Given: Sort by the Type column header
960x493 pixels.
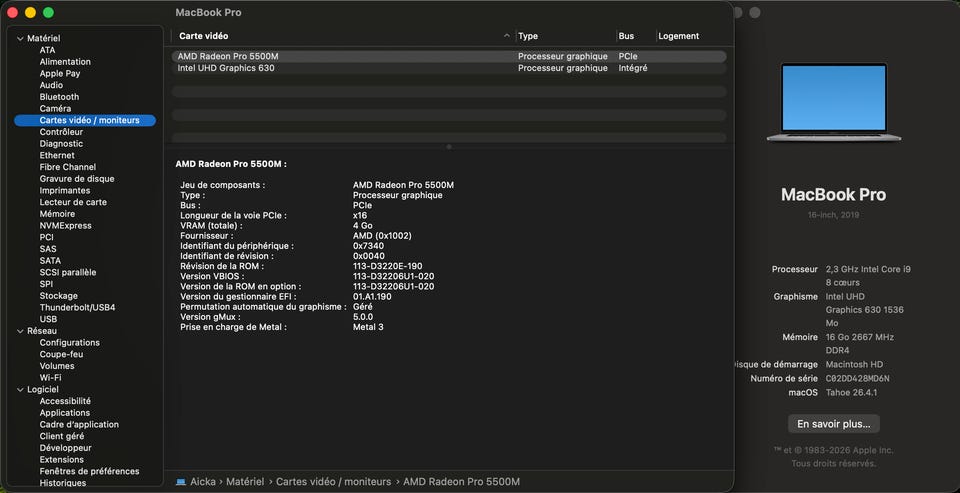Looking at the screenshot, I should 528,36.
